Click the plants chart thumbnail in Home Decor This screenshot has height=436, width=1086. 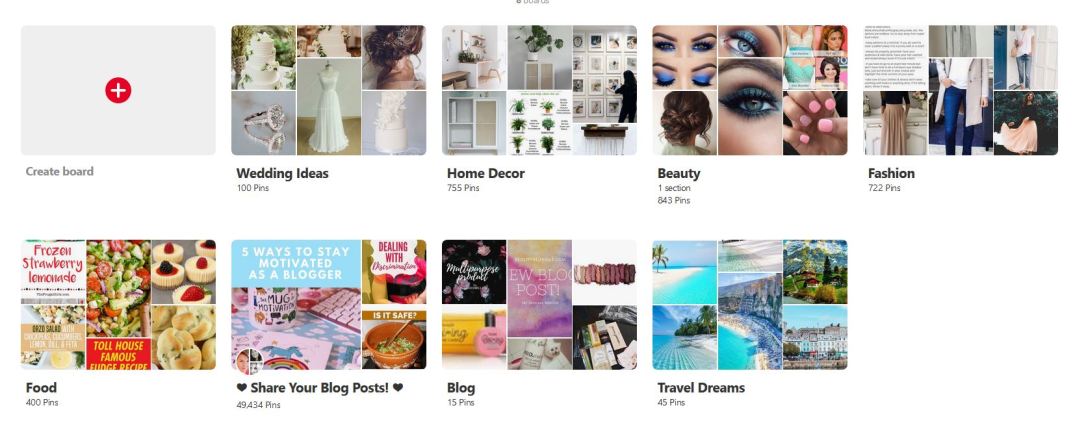tap(539, 123)
